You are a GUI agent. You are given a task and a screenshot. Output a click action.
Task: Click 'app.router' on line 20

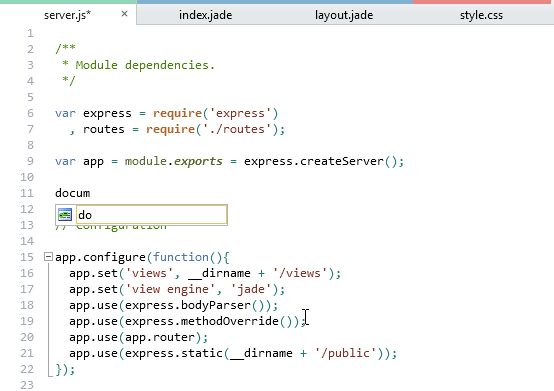click(160, 337)
